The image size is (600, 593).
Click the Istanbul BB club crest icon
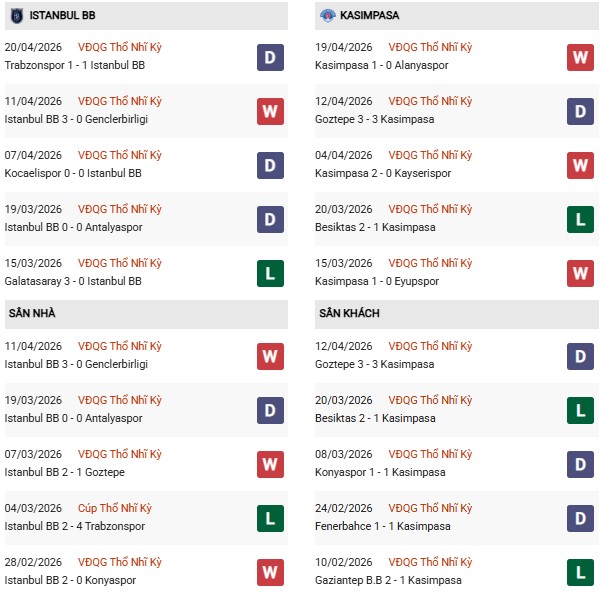(15, 15)
